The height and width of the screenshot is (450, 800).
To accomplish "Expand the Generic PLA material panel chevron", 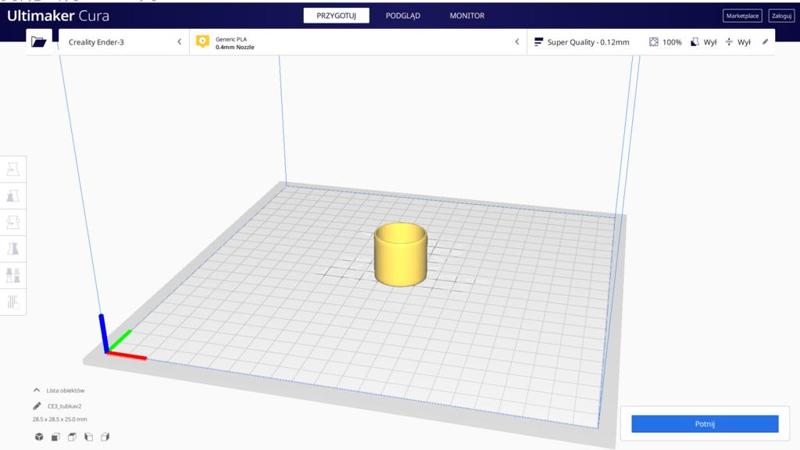I will point(517,42).
